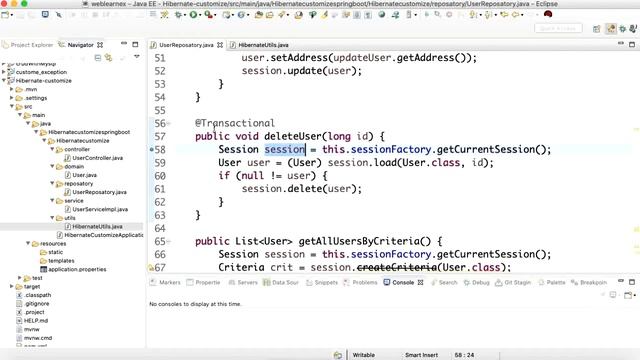Click the green Run toolbar button

(x=193, y=15)
